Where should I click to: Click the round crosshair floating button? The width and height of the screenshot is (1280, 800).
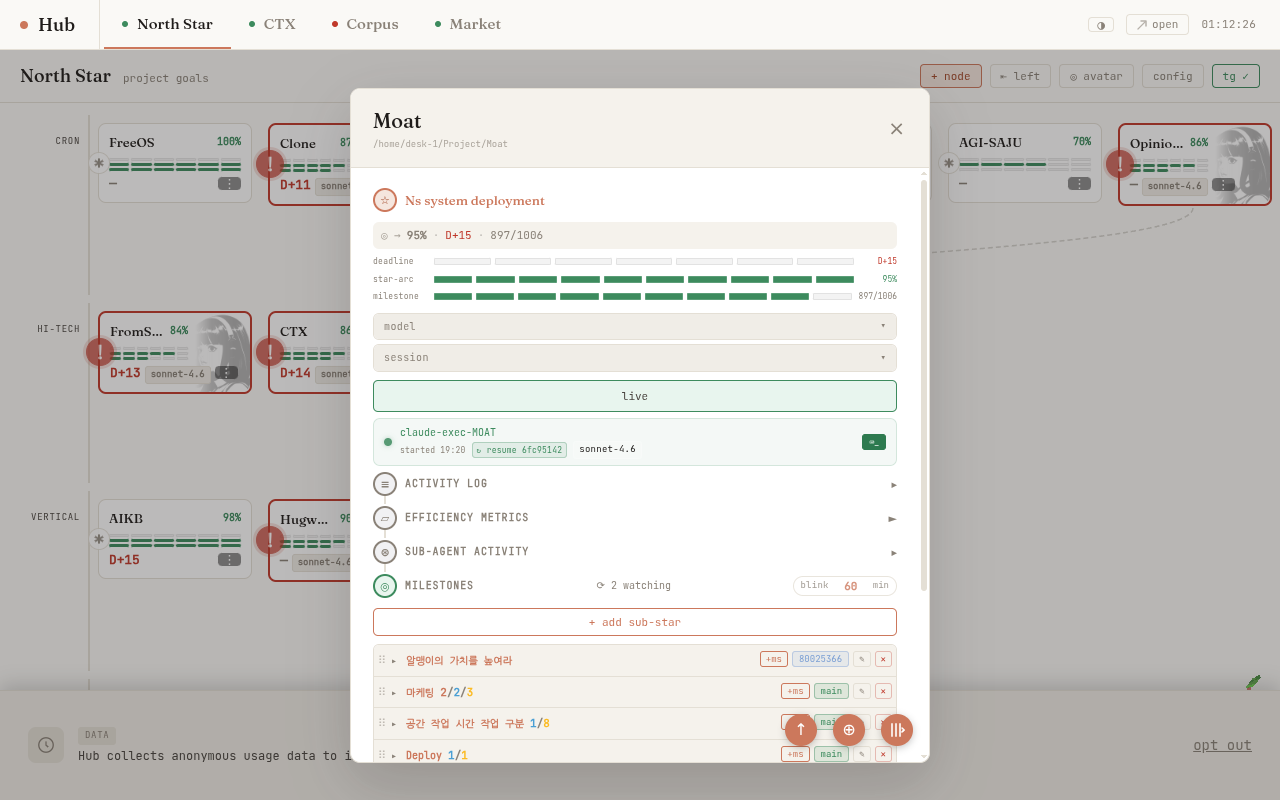click(849, 730)
